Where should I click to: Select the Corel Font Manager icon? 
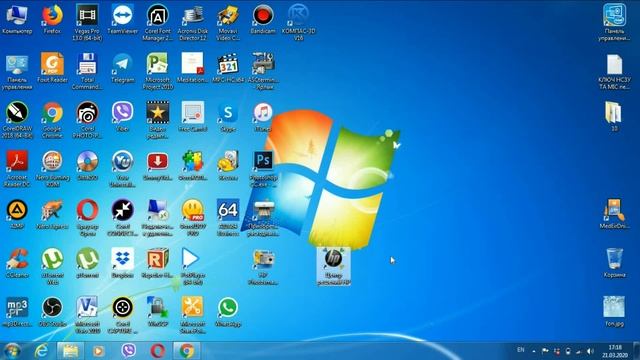pos(158,22)
